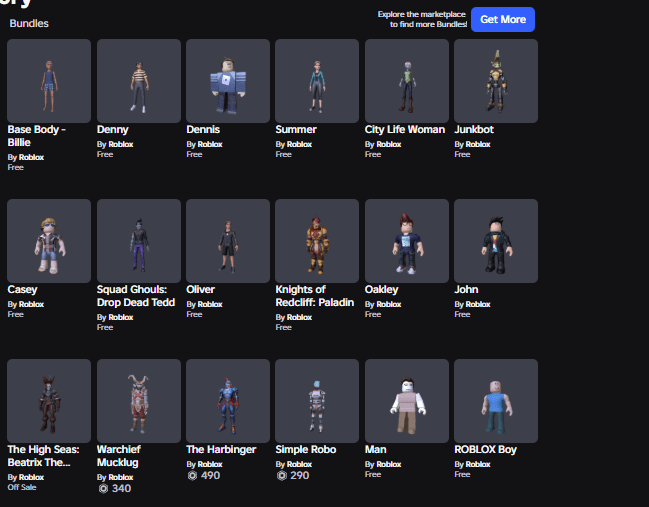This screenshot has width=649, height=507.
Task: Click the Roblox creator link under Denny
Action: click(x=120, y=144)
